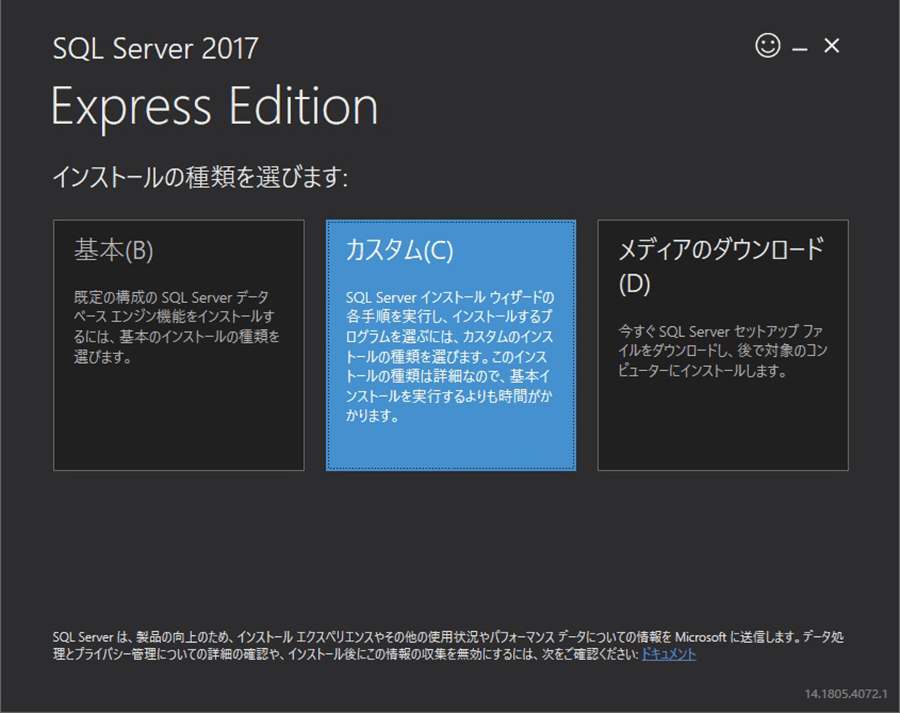Viewport: 900px width, 713px height.
Task: Click the basic install description about データベース エンジン
Action: point(176,327)
